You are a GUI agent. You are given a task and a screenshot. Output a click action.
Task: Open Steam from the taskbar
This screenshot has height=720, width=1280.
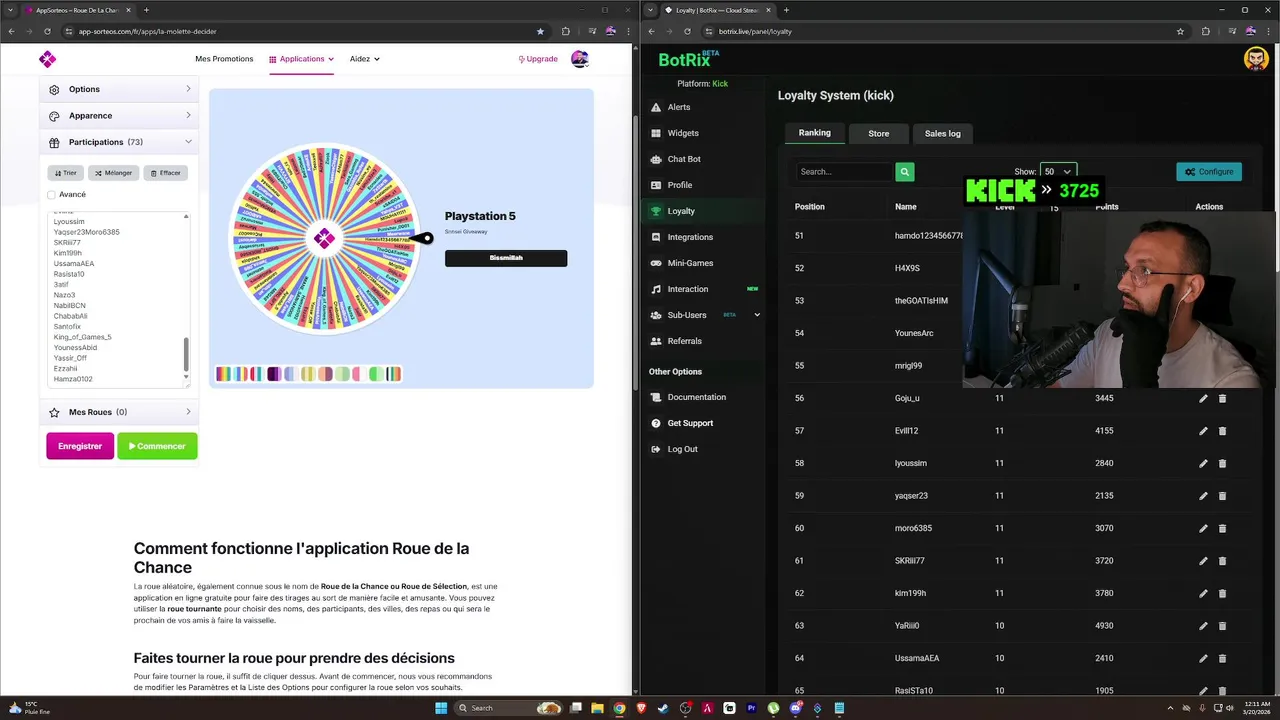[663, 708]
